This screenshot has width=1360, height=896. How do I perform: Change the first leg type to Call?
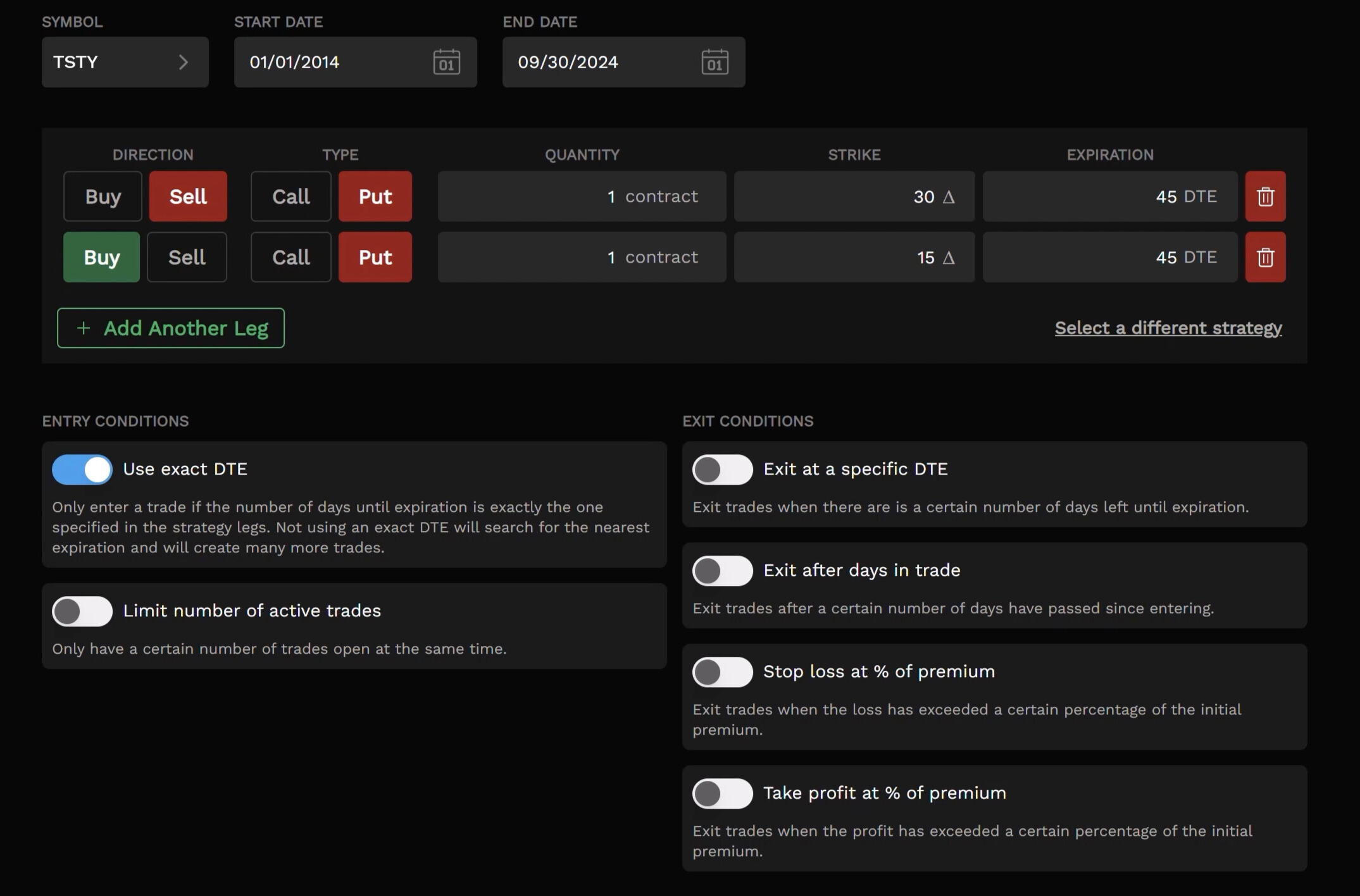point(290,196)
